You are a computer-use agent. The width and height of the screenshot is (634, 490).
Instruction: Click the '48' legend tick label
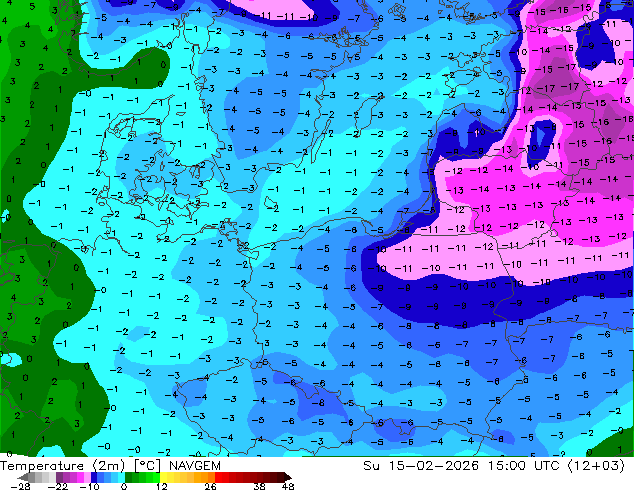point(288,486)
